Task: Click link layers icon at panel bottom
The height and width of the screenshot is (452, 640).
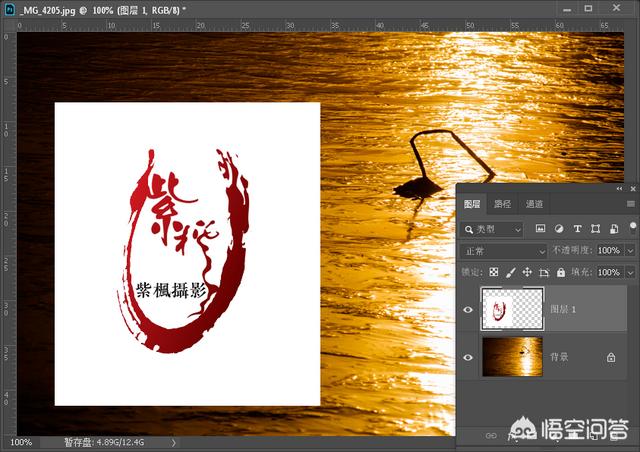Action: point(490,436)
